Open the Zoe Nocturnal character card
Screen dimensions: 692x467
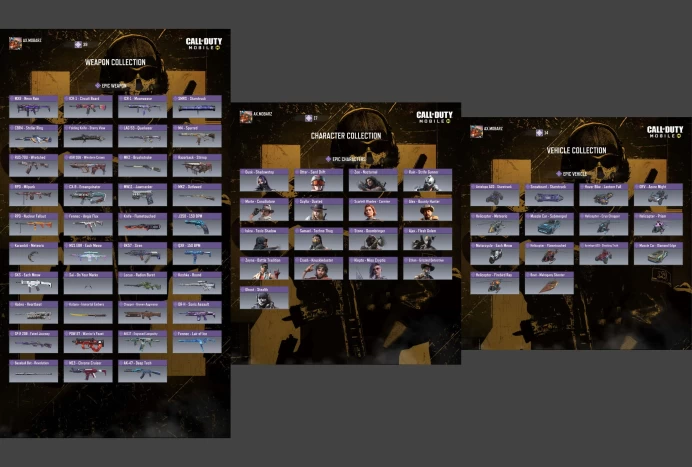(373, 180)
